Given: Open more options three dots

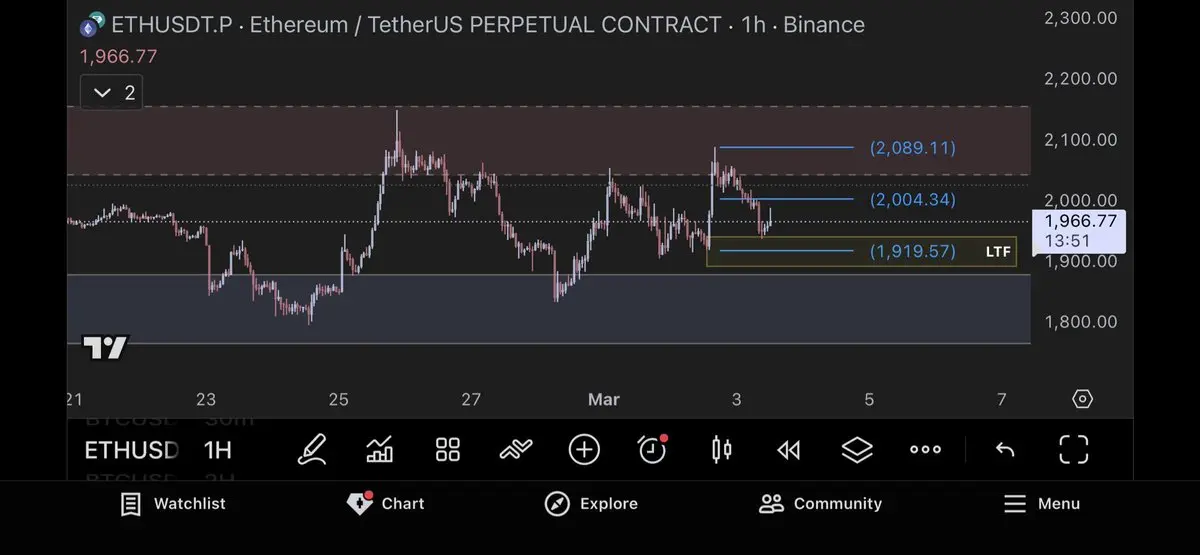Looking at the screenshot, I should (x=925, y=450).
